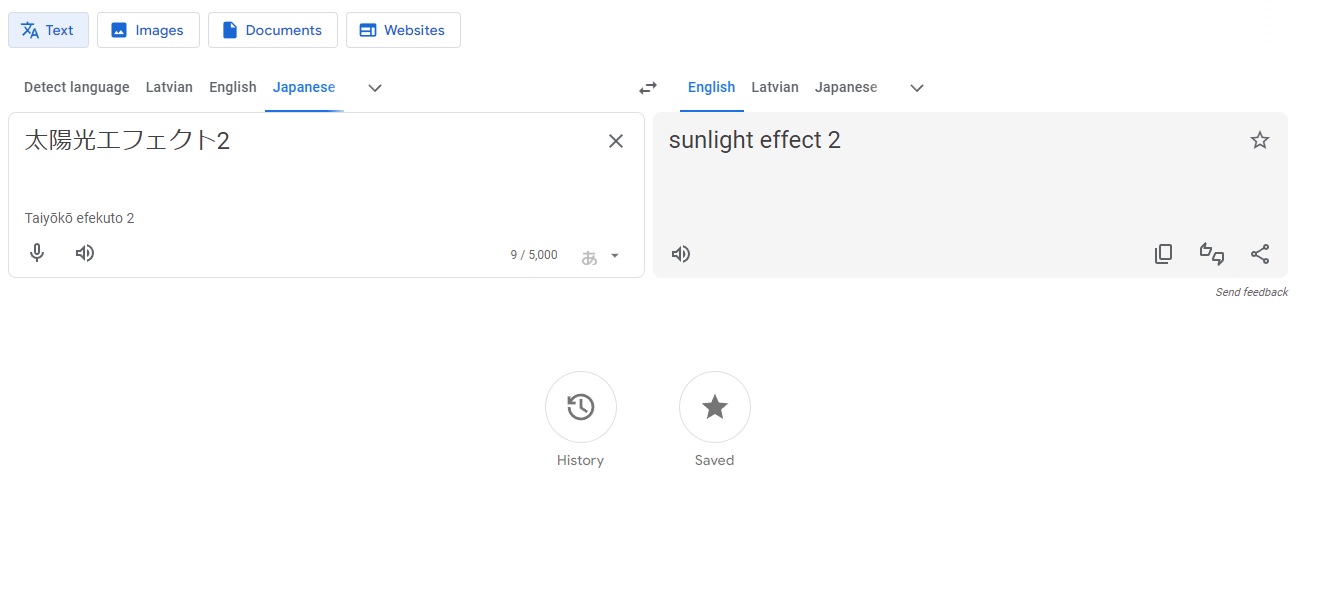The image size is (1326, 596).
Task: Switch to Documents translation mode
Action: pos(273,30)
